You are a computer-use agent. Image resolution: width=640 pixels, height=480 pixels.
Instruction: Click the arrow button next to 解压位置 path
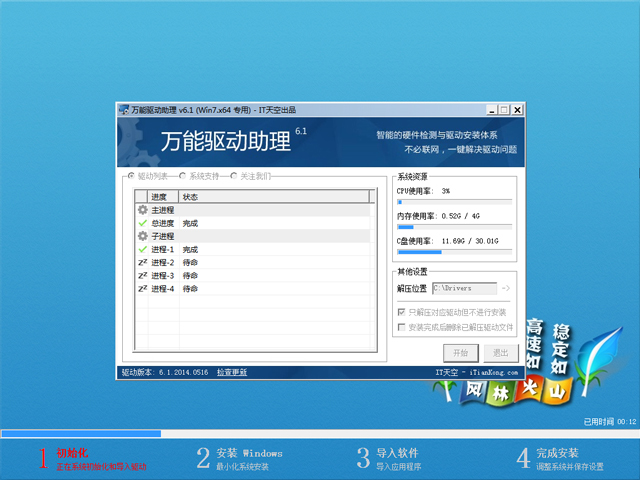pyautogui.click(x=505, y=289)
